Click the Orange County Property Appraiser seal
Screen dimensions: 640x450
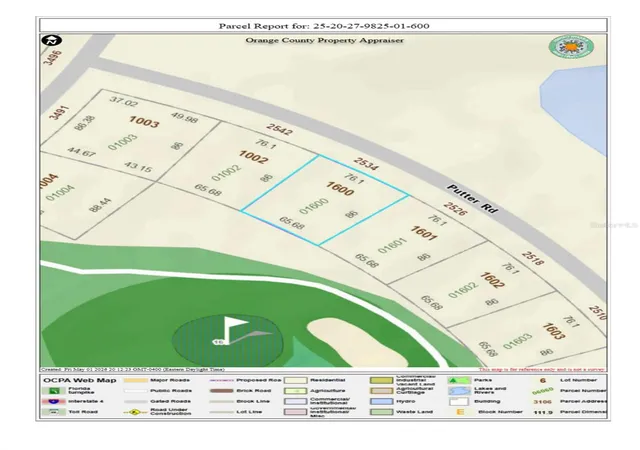coord(571,47)
